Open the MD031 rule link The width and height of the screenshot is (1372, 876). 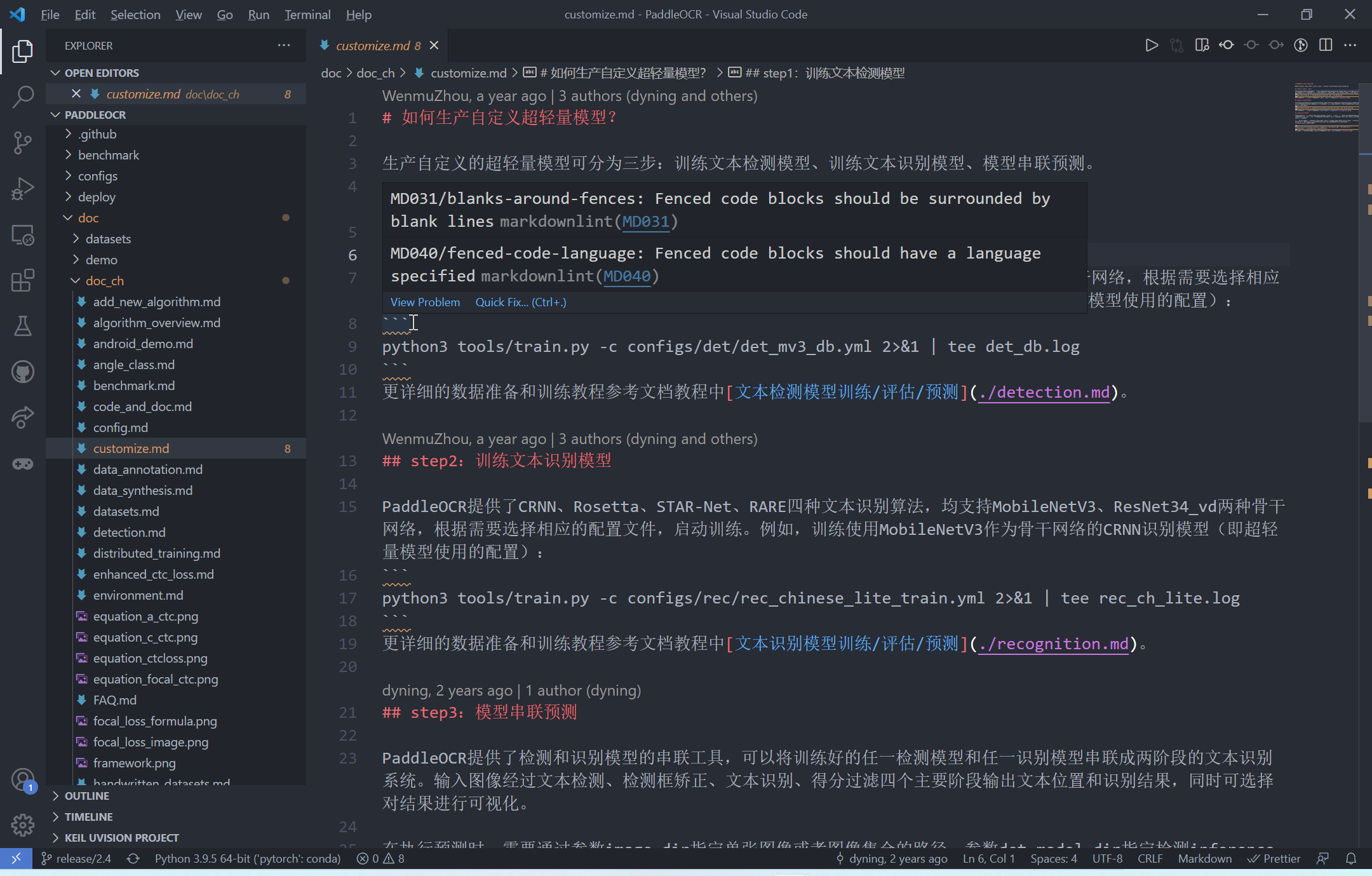tap(645, 222)
